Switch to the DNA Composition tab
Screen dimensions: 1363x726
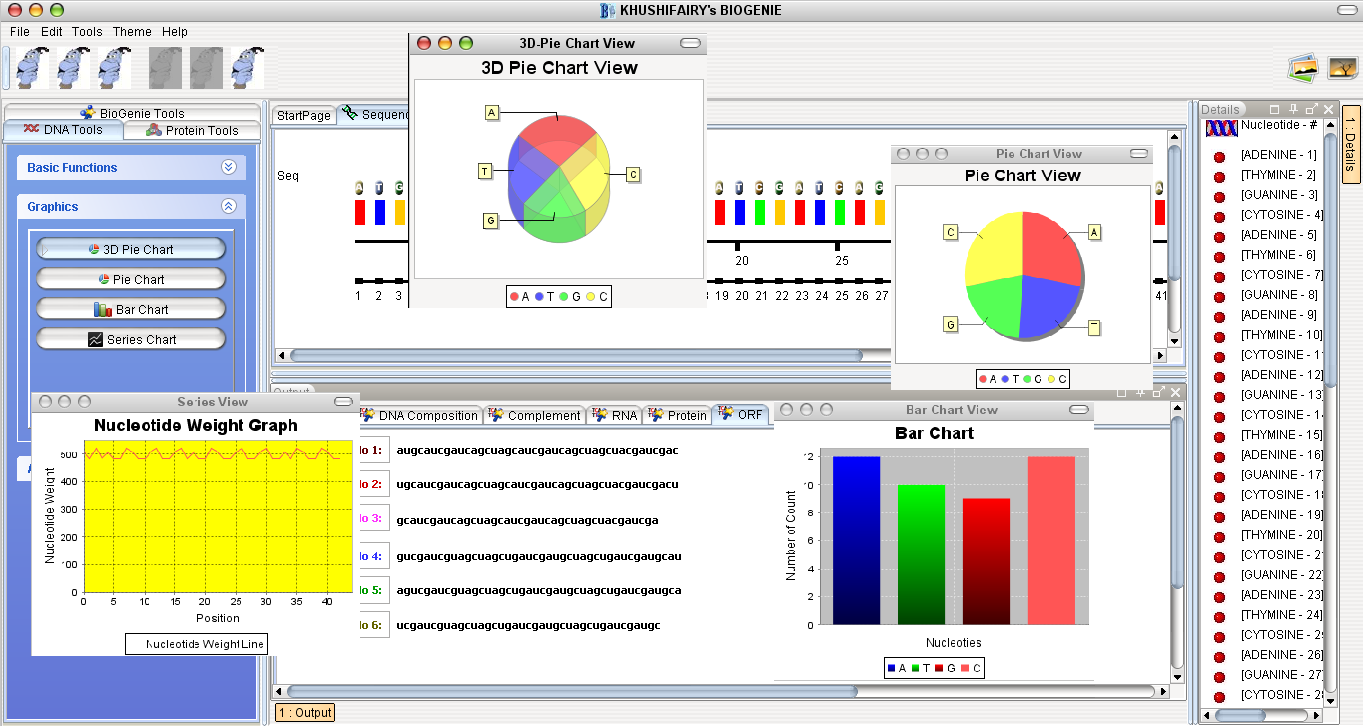421,415
